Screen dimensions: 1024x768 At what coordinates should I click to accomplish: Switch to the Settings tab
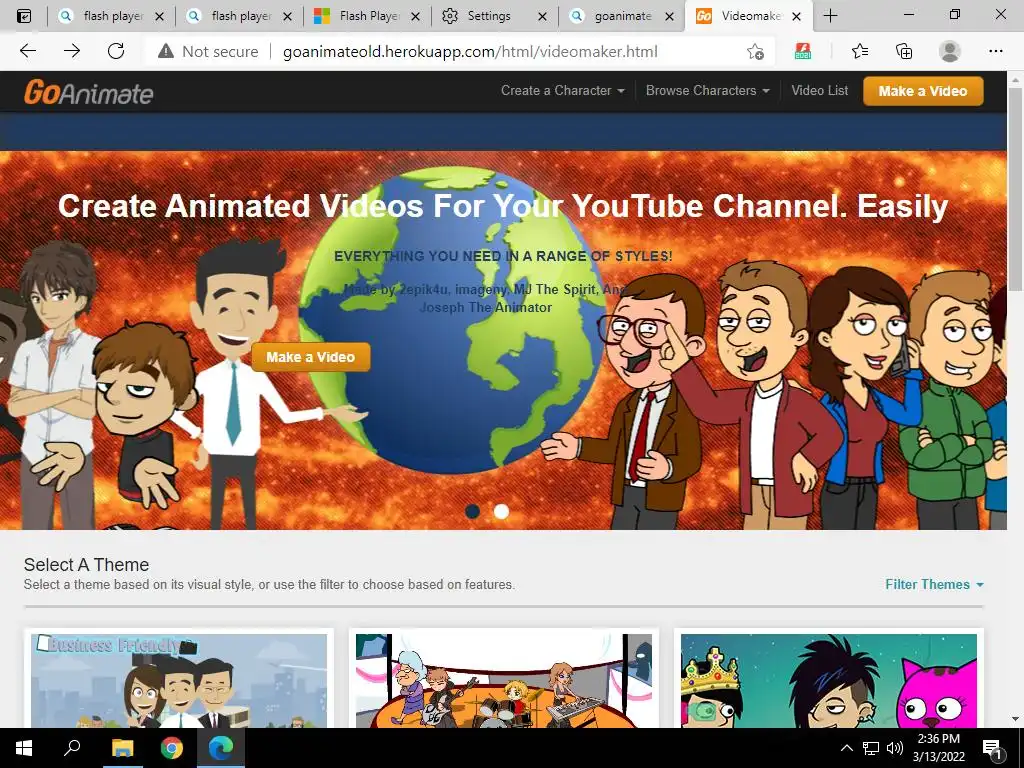click(x=495, y=16)
